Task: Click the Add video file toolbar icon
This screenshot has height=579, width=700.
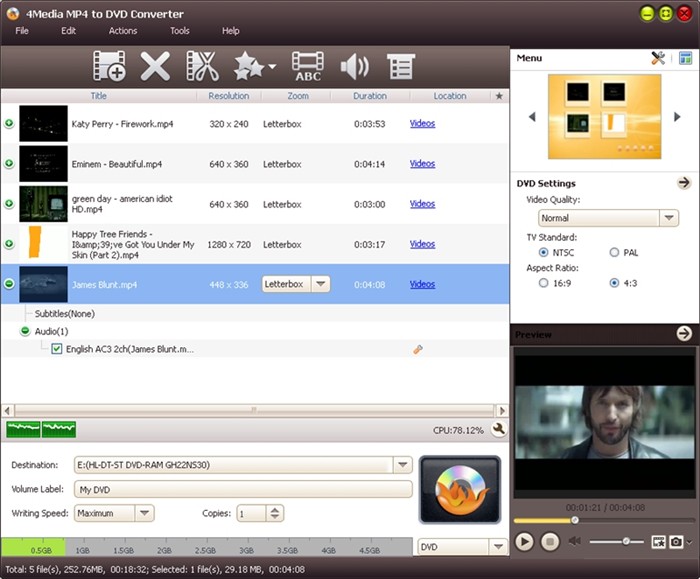Action: (x=109, y=66)
